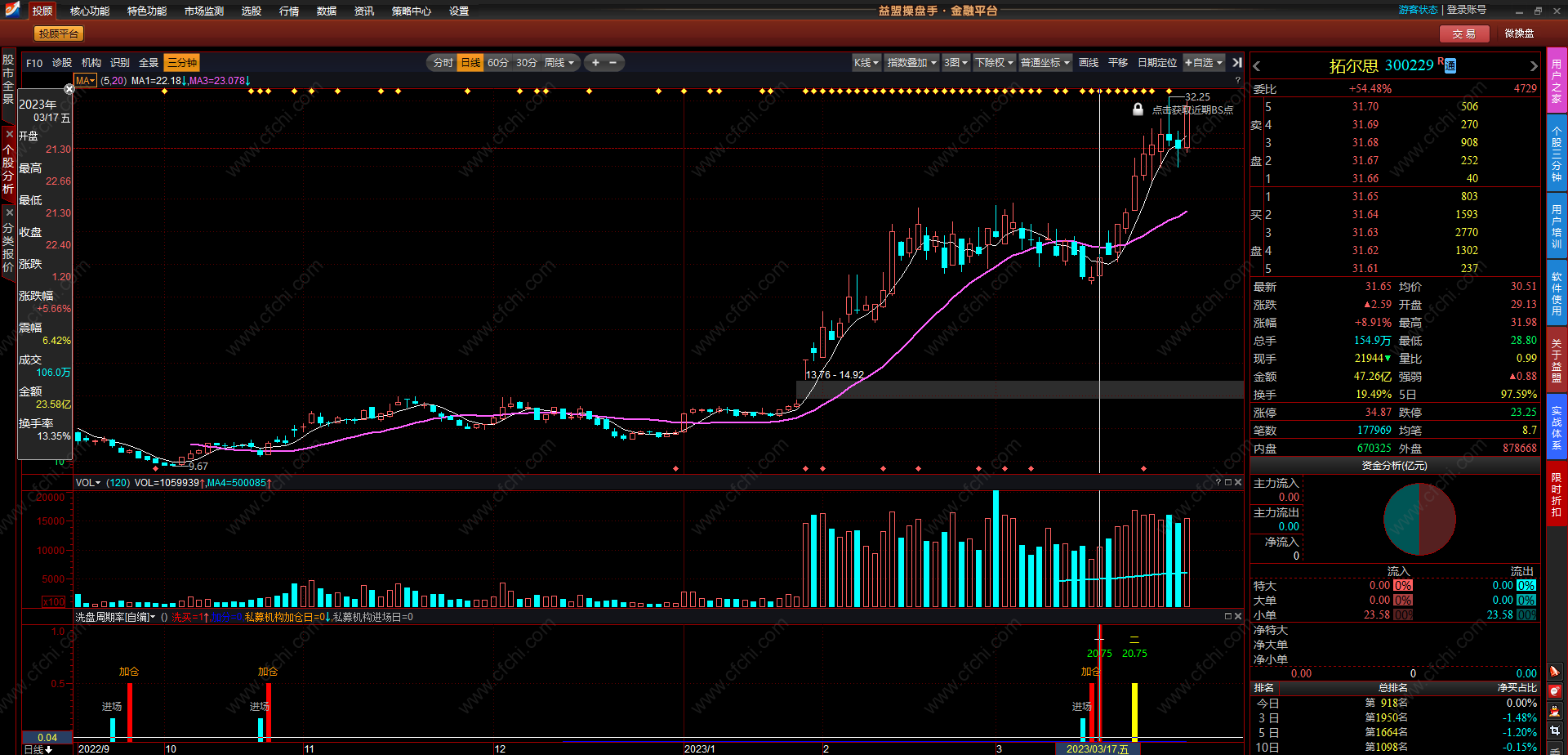Switch to 日线 timeframe

coord(470,62)
